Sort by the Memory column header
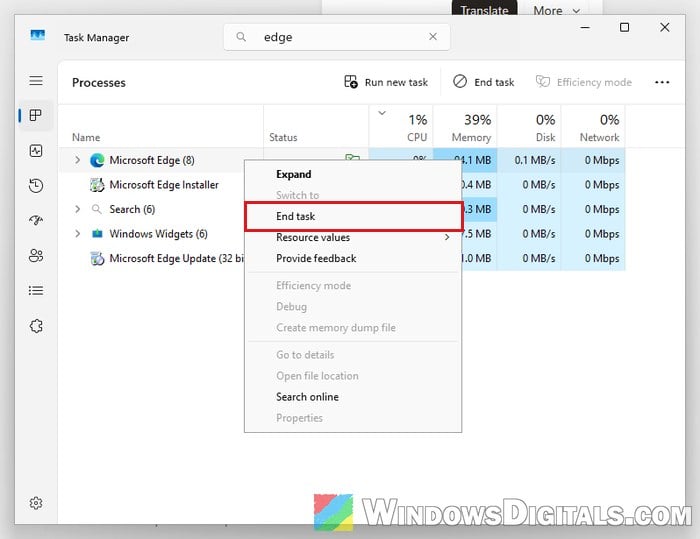Screen dimensions: 700x539 [465, 126]
